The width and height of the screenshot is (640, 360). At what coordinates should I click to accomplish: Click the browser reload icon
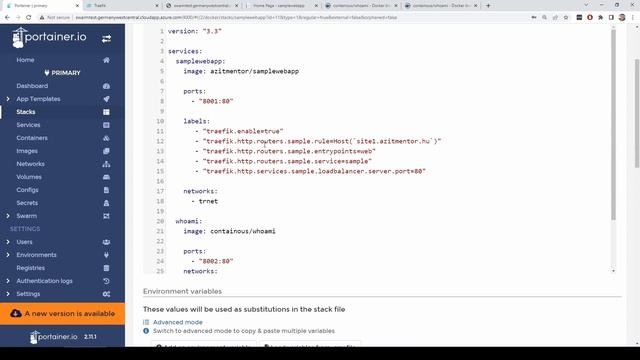point(29,18)
